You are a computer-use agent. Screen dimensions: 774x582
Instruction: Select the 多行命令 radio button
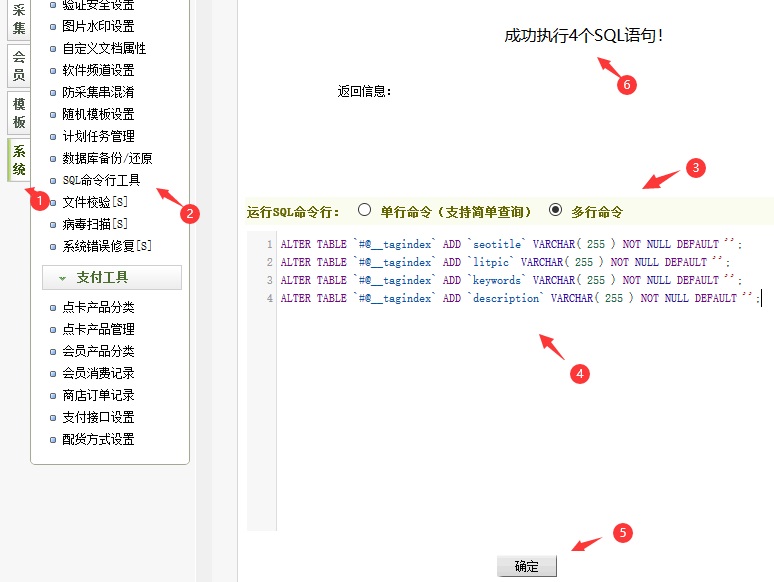pyautogui.click(x=555, y=210)
